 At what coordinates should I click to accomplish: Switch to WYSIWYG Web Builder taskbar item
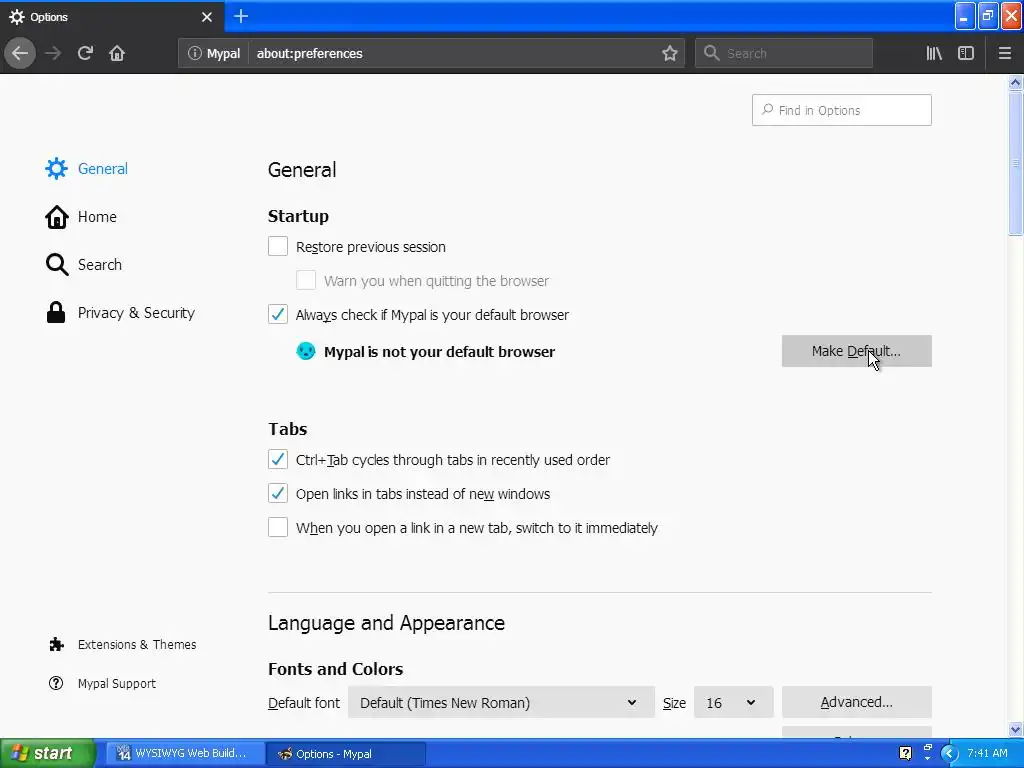click(x=184, y=753)
